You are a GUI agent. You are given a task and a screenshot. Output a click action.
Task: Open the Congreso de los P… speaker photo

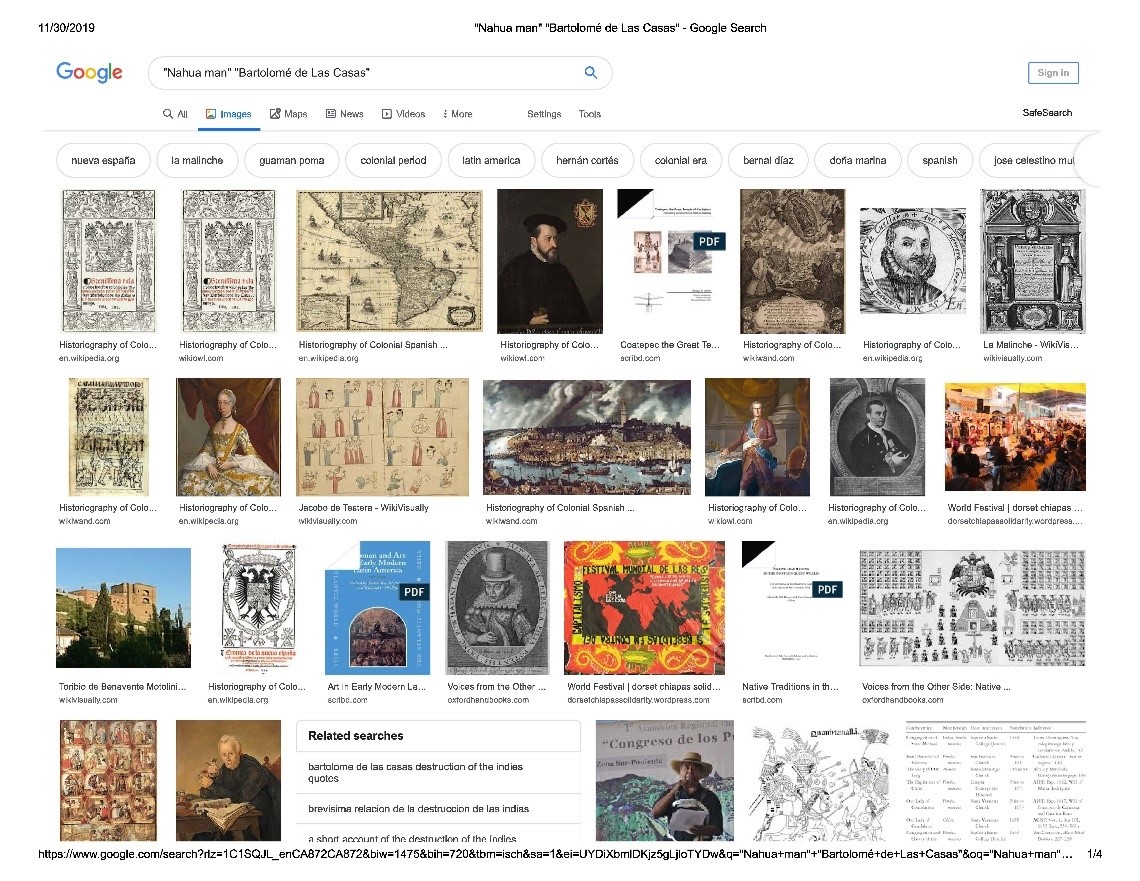pos(665,781)
